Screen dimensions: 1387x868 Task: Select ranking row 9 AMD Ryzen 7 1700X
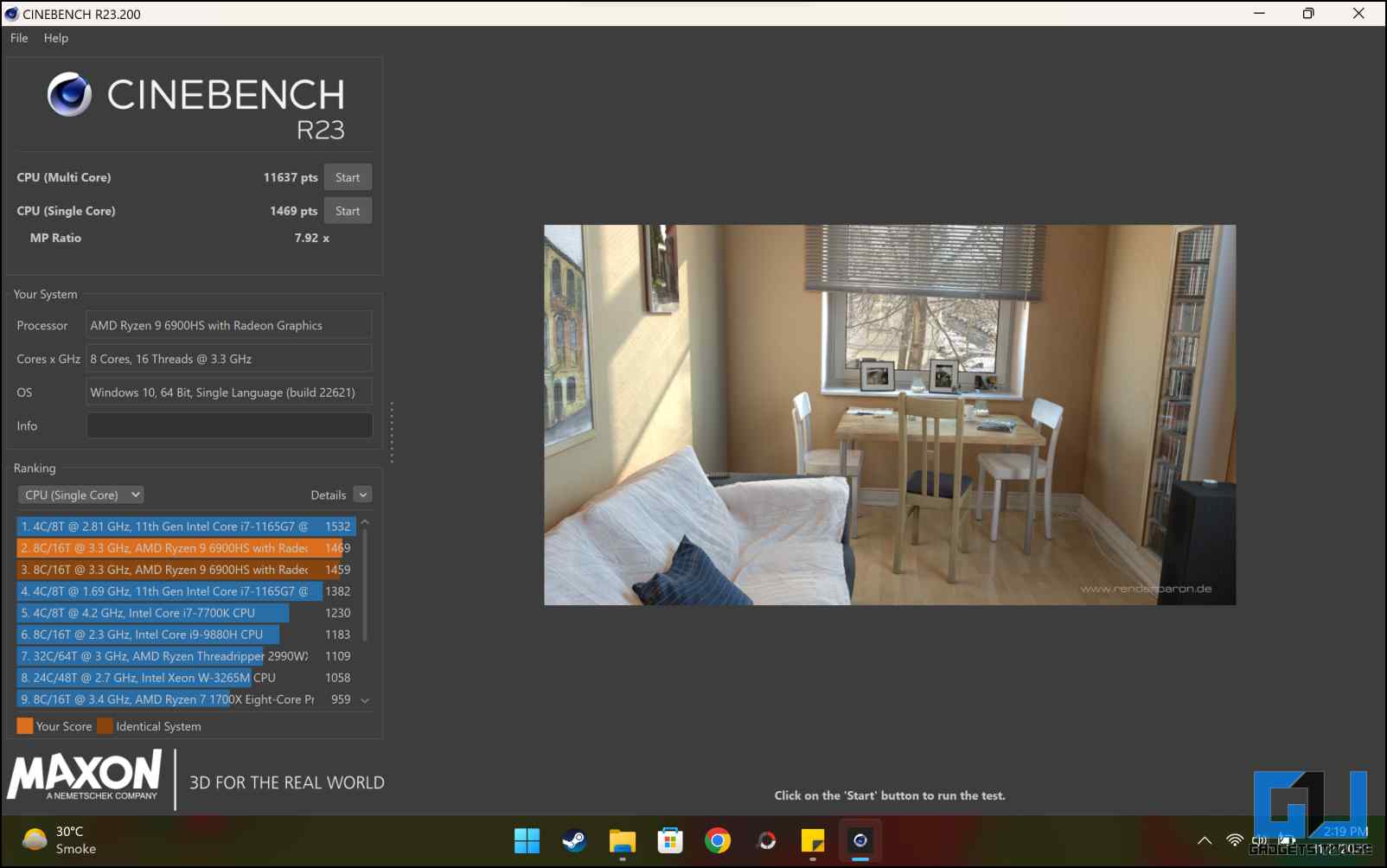[186, 699]
